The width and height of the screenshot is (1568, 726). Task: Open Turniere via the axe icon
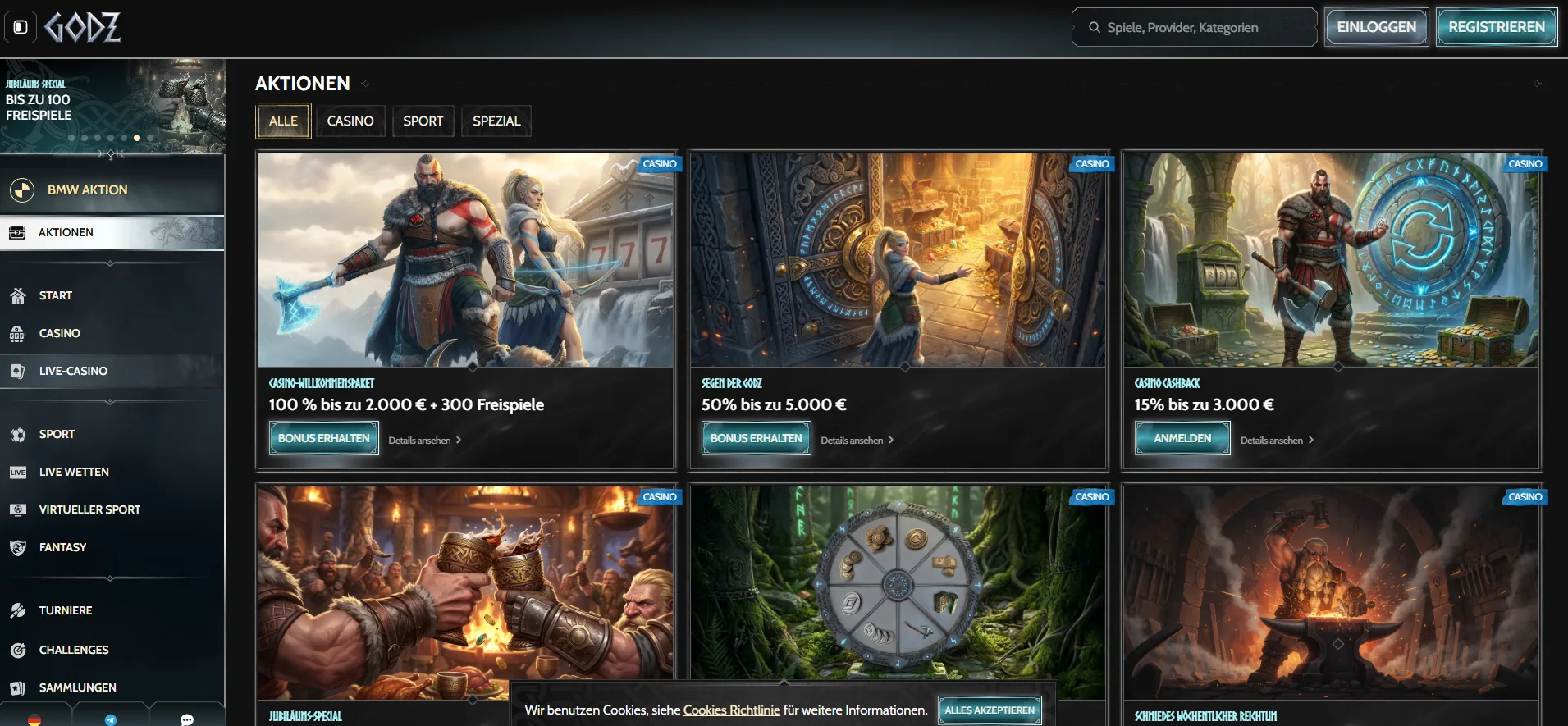tap(18, 611)
